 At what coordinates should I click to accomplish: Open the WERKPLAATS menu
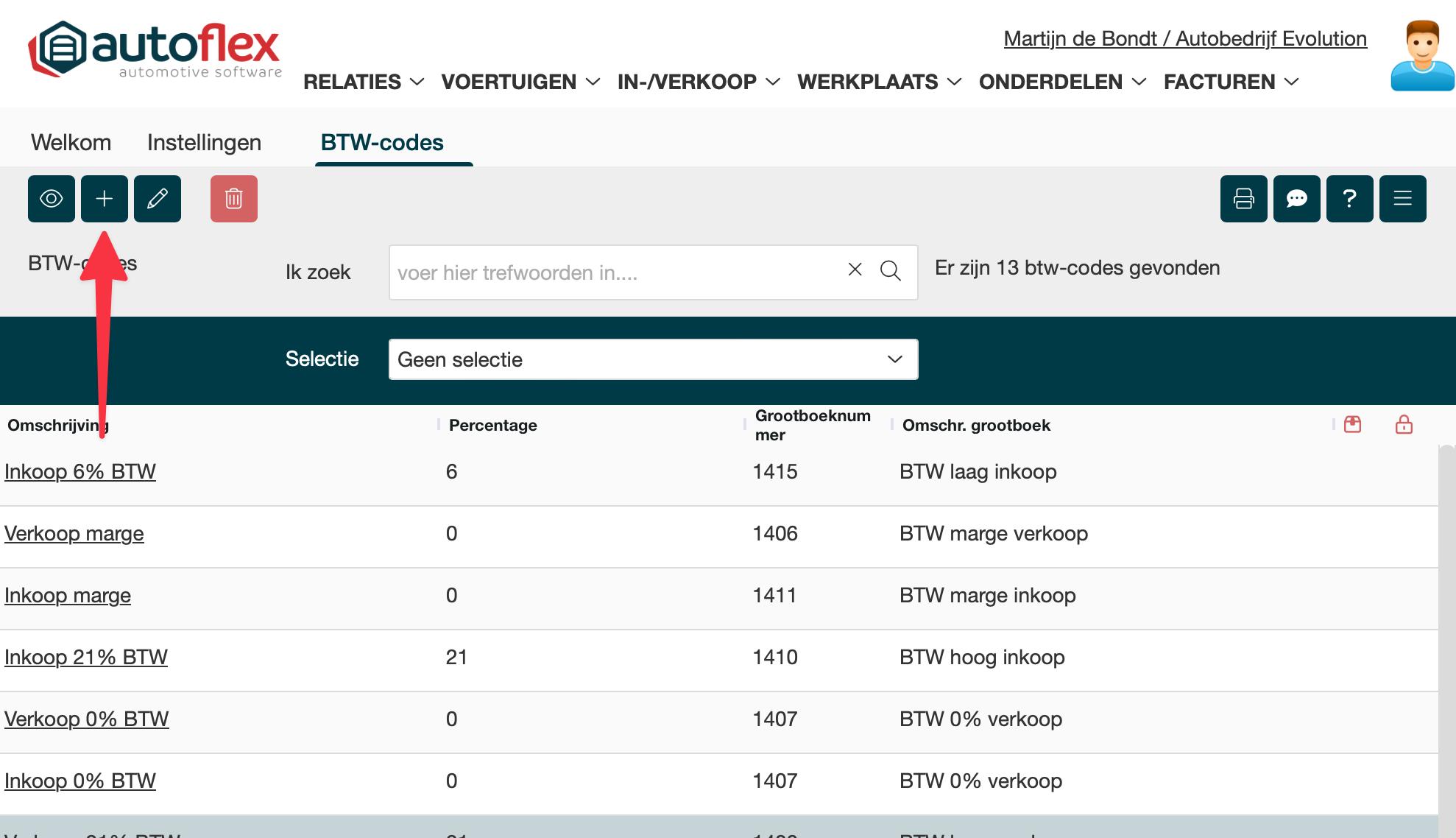point(879,82)
